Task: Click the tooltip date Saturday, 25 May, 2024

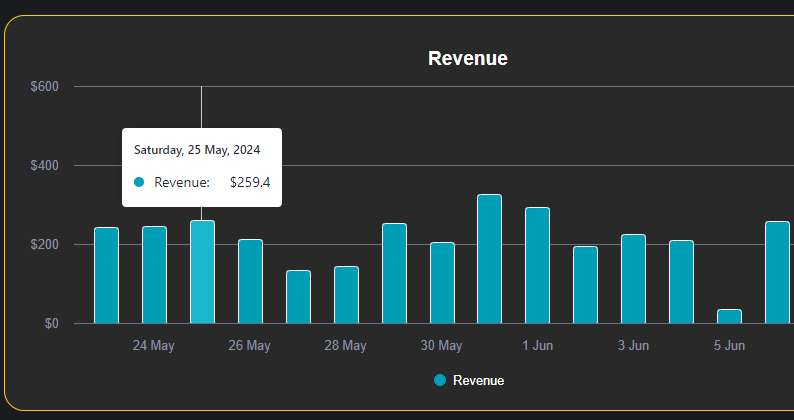Action: pos(197,150)
